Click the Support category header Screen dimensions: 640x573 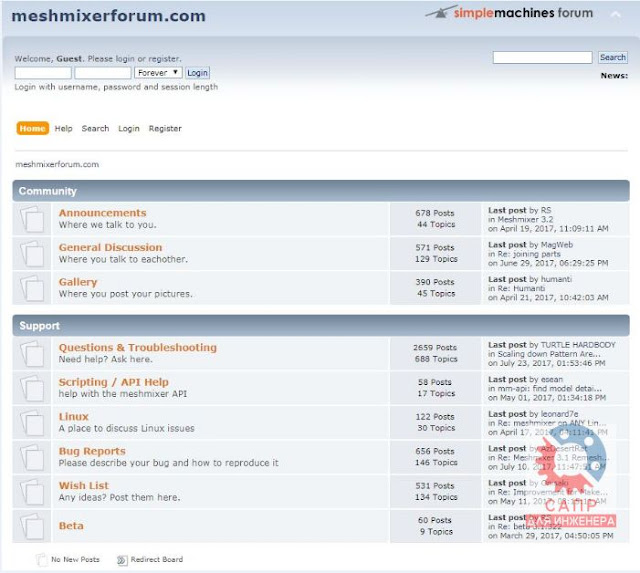tap(40, 326)
